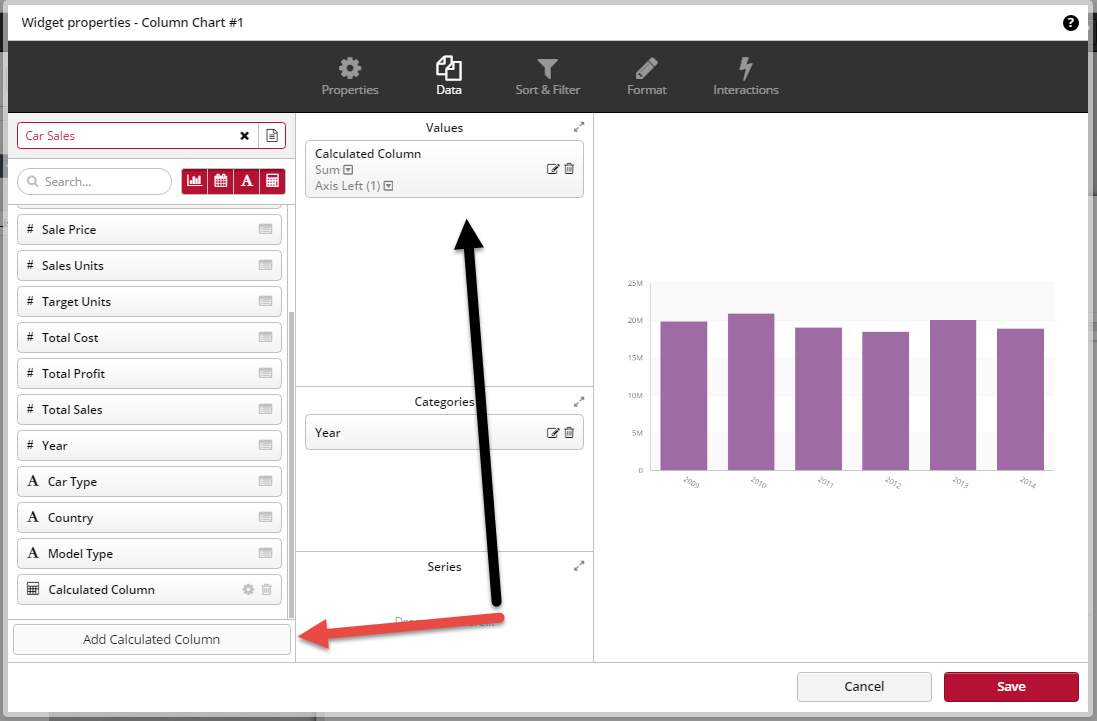The height and width of the screenshot is (721, 1097).
Task: Open the help icon
Action: [x=1071, y=22]
